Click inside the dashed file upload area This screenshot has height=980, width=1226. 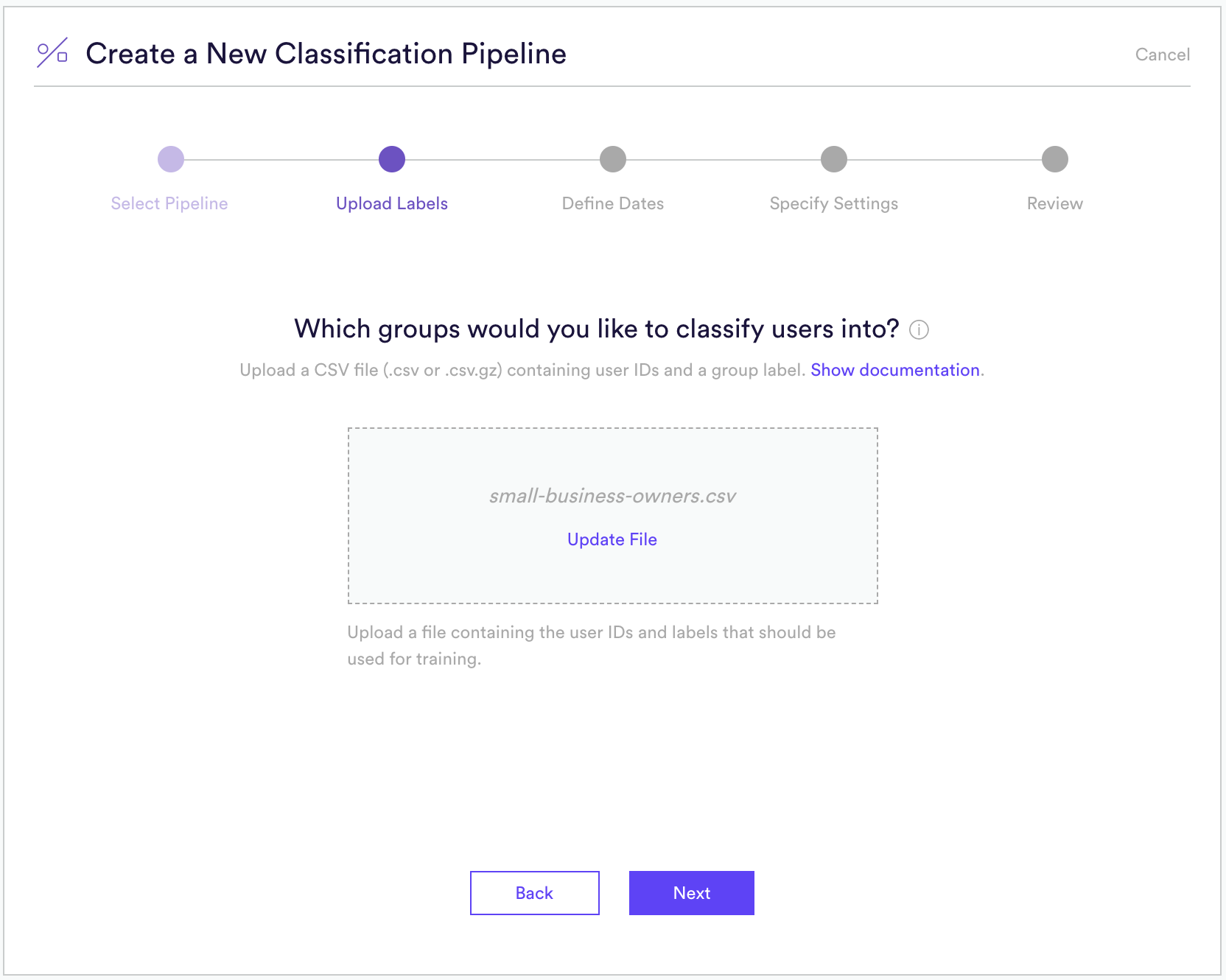tap(613, 516)
